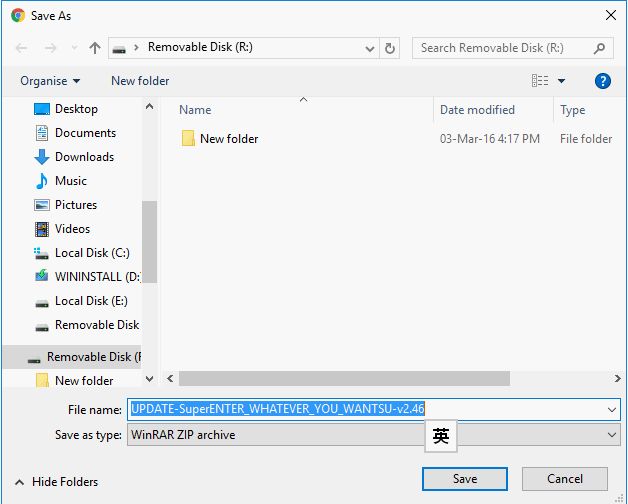The height and width of the screenshot is (504, 628).
Task: Click the File folder type cell
Action: 586,139
